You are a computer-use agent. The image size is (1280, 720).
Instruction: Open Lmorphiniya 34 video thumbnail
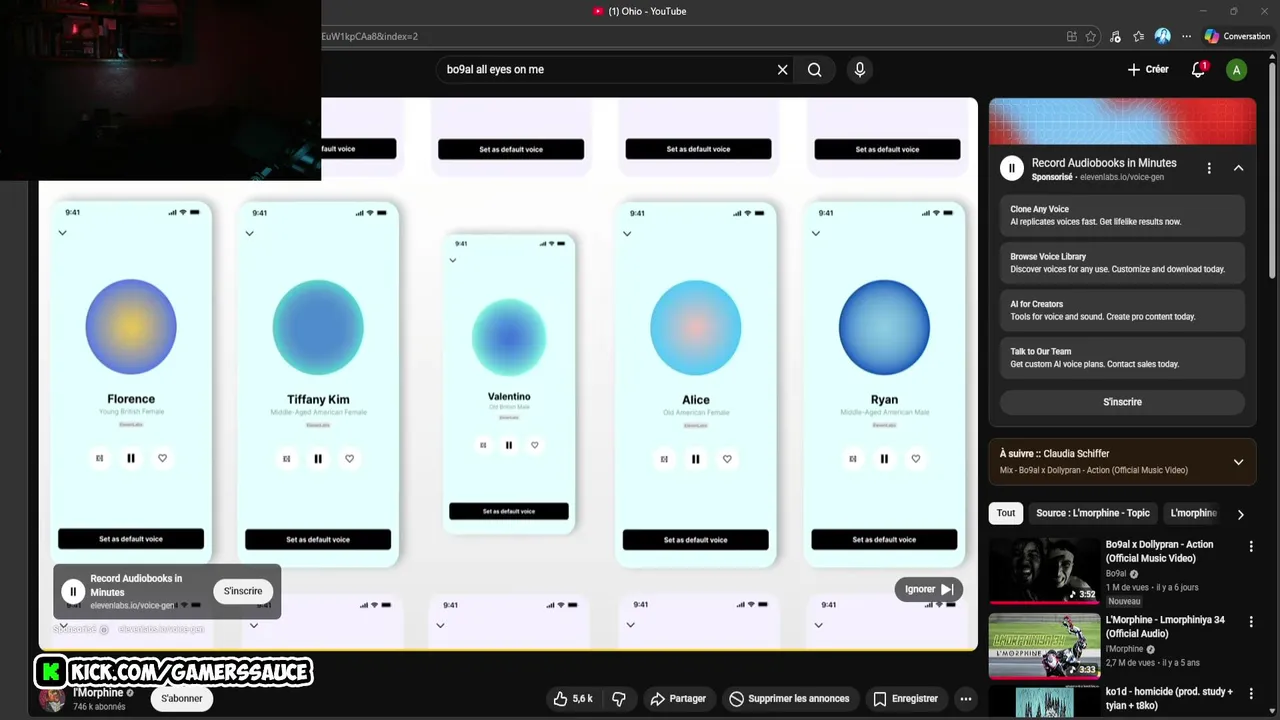coord(1044,646)
